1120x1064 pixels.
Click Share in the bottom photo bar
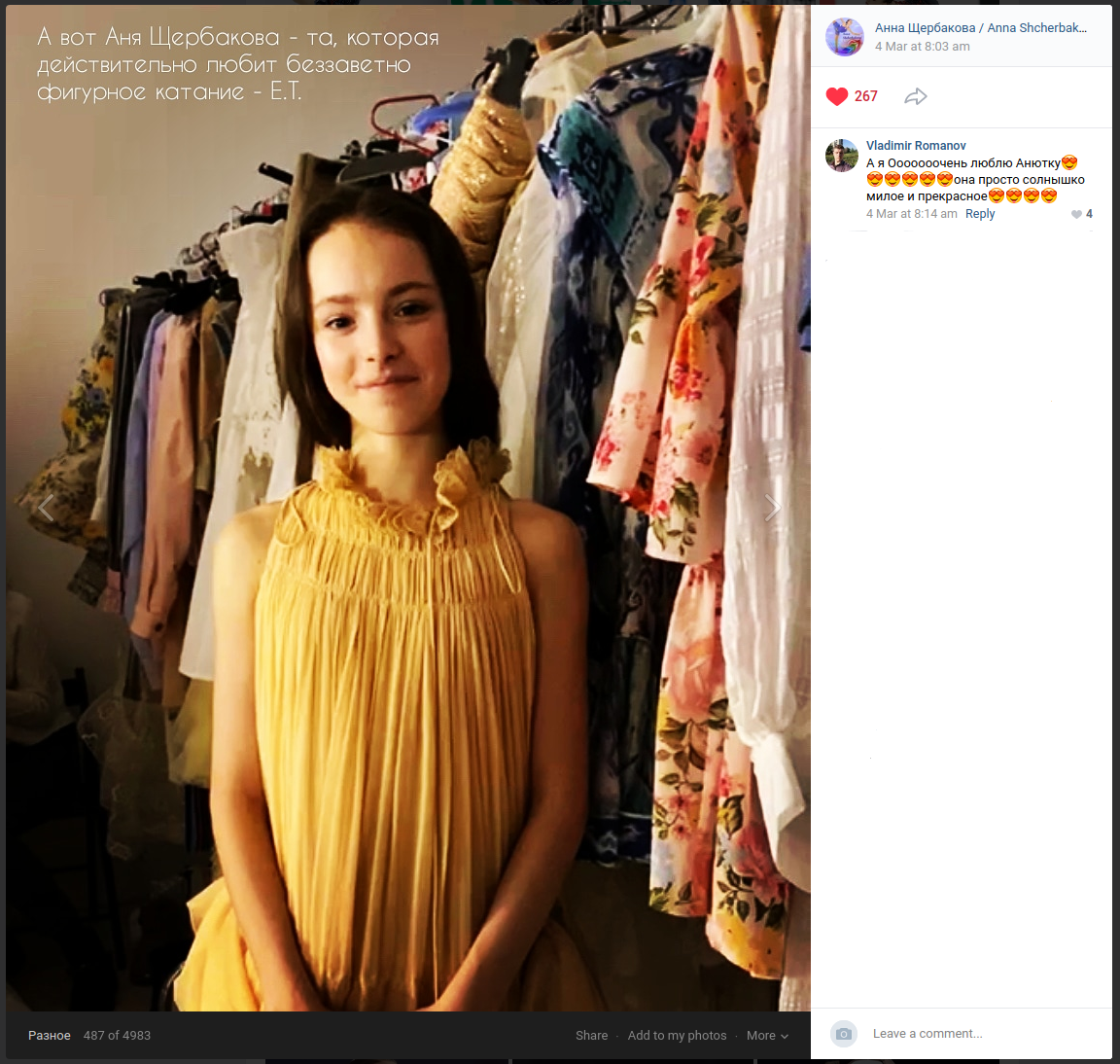click(x=591, y=1036)
